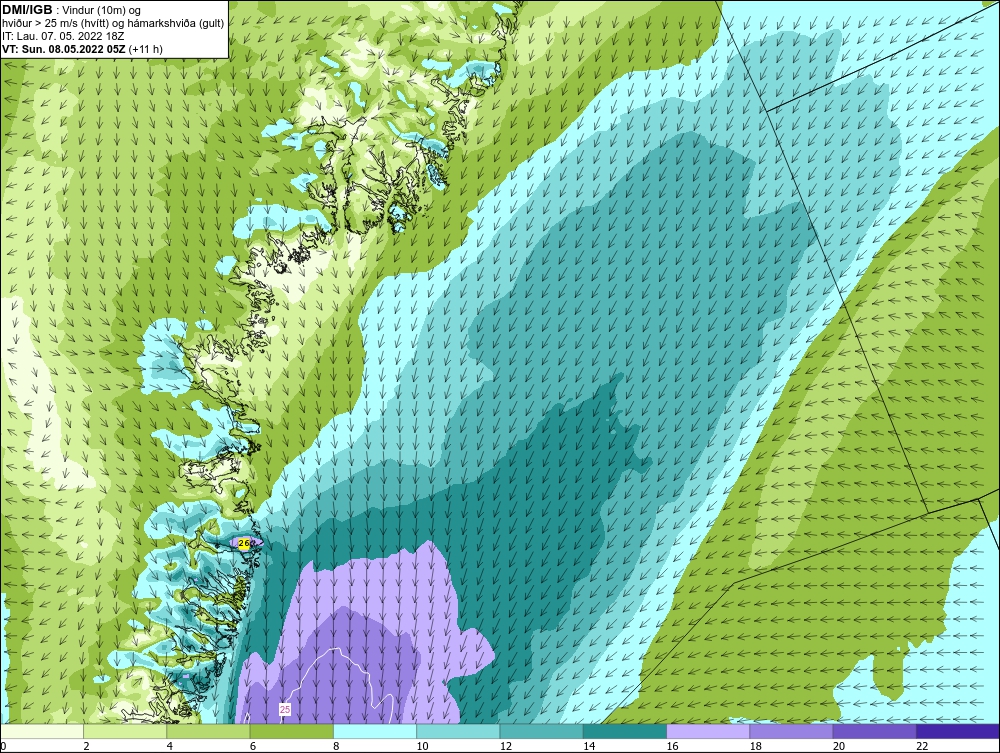Click the '25' gust contour label
The width and height of the screenshot is (1000, 753).
pyautogui.click(x=285, y=709)
